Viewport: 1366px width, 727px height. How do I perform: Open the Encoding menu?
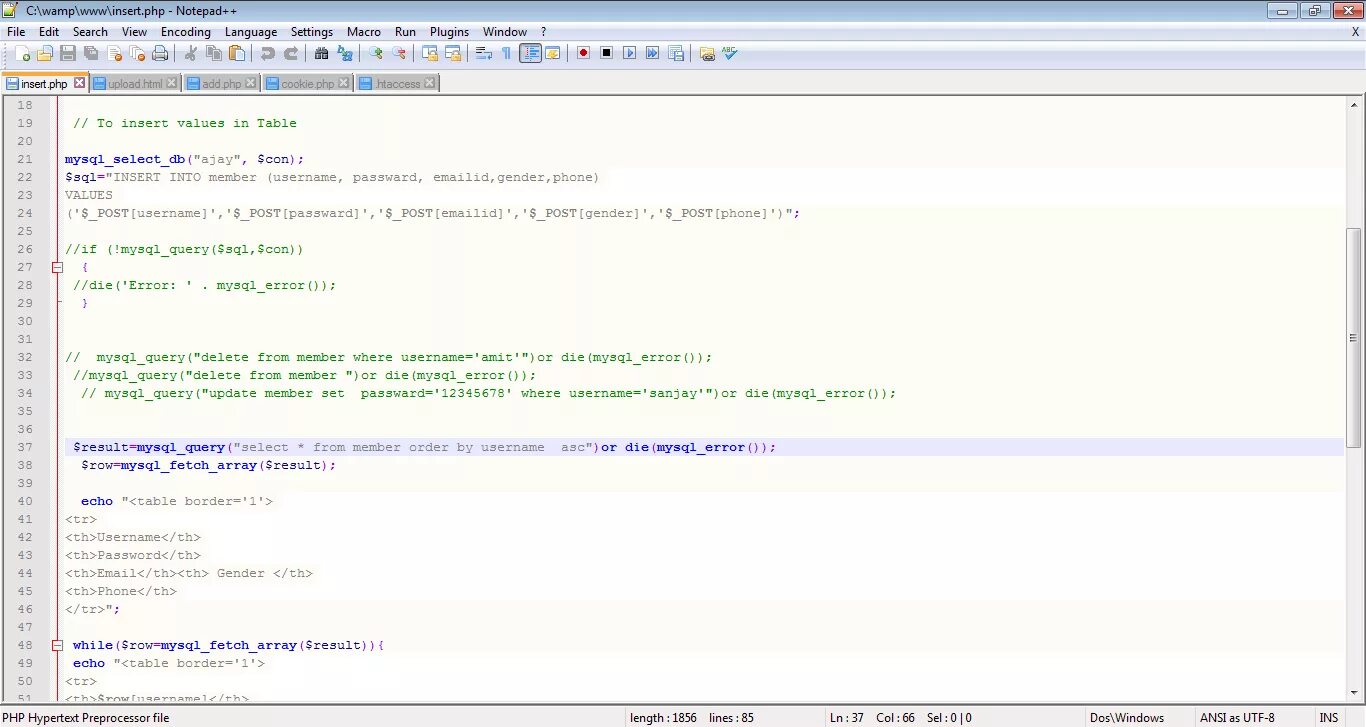[185, 32]
